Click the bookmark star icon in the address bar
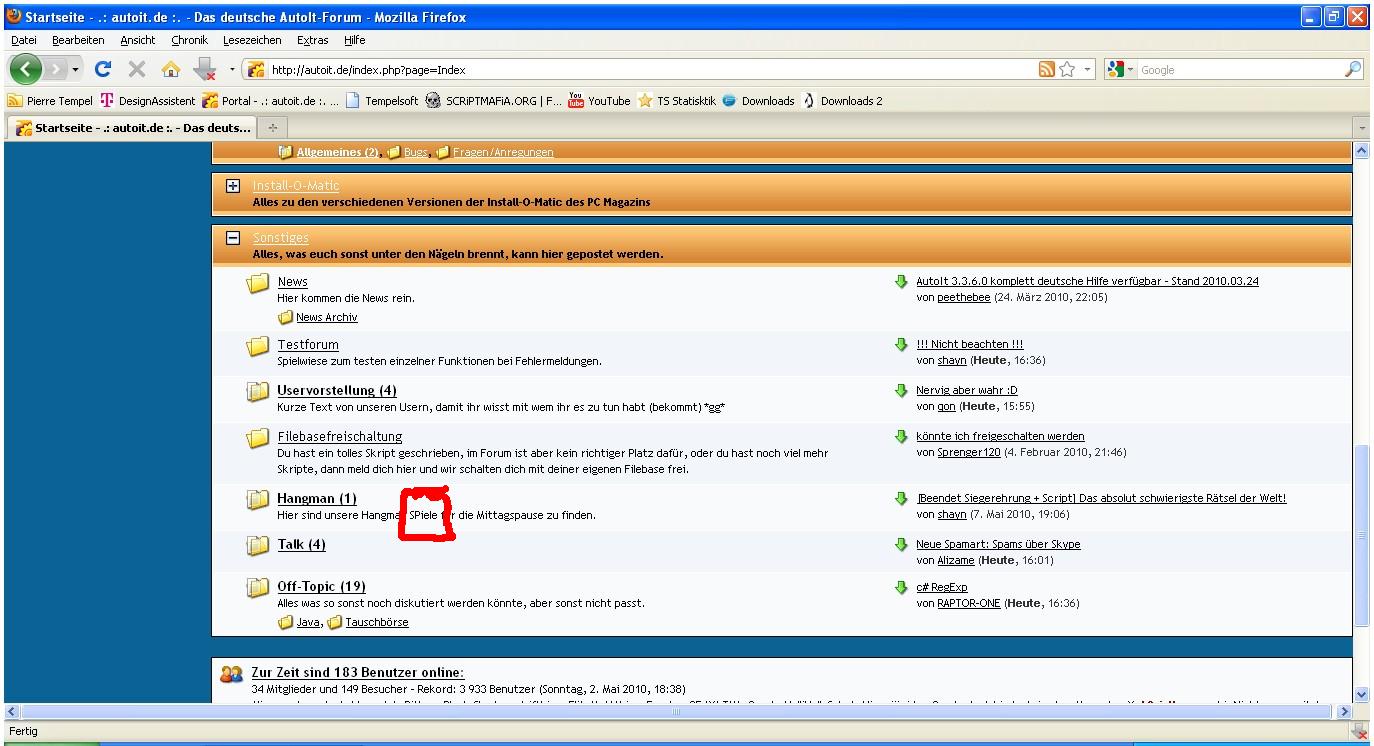The image size is (1374, 746). (1067, 70)
